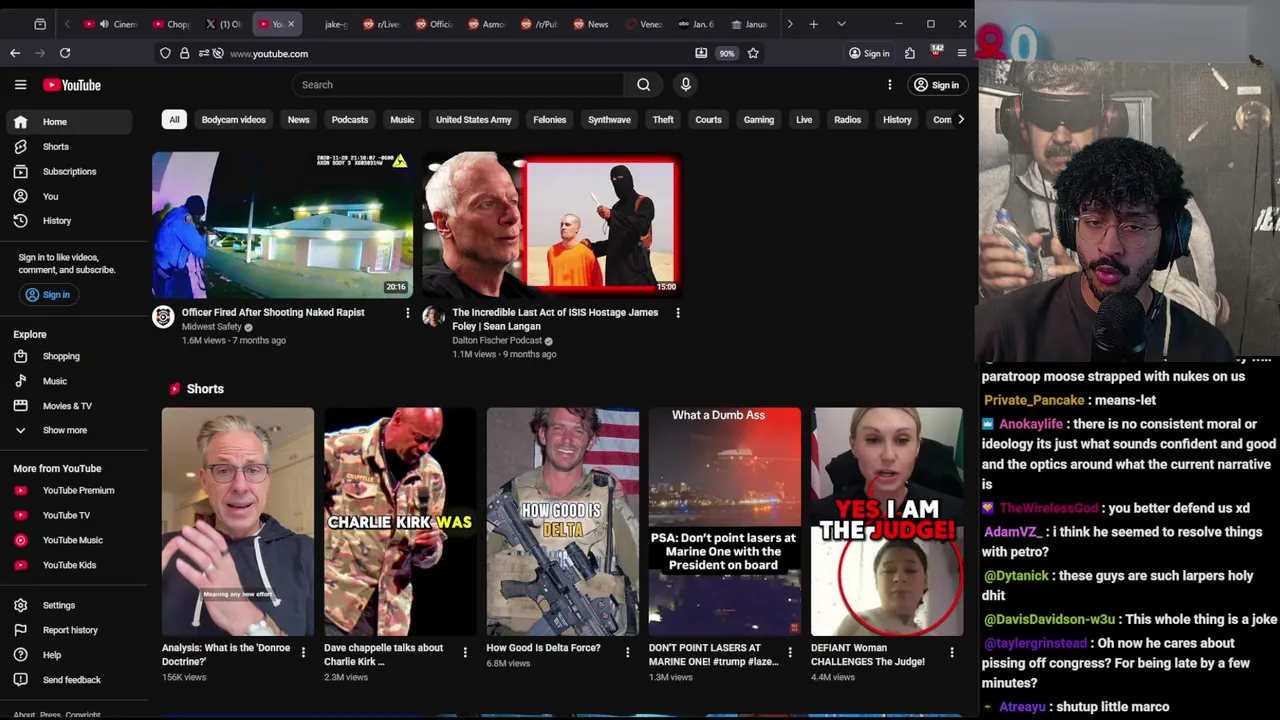This screenshot has height=720, width=1280.
Task: Open the browser application hamburger menu
Action: pyautogui.click(x=962, y=53)
